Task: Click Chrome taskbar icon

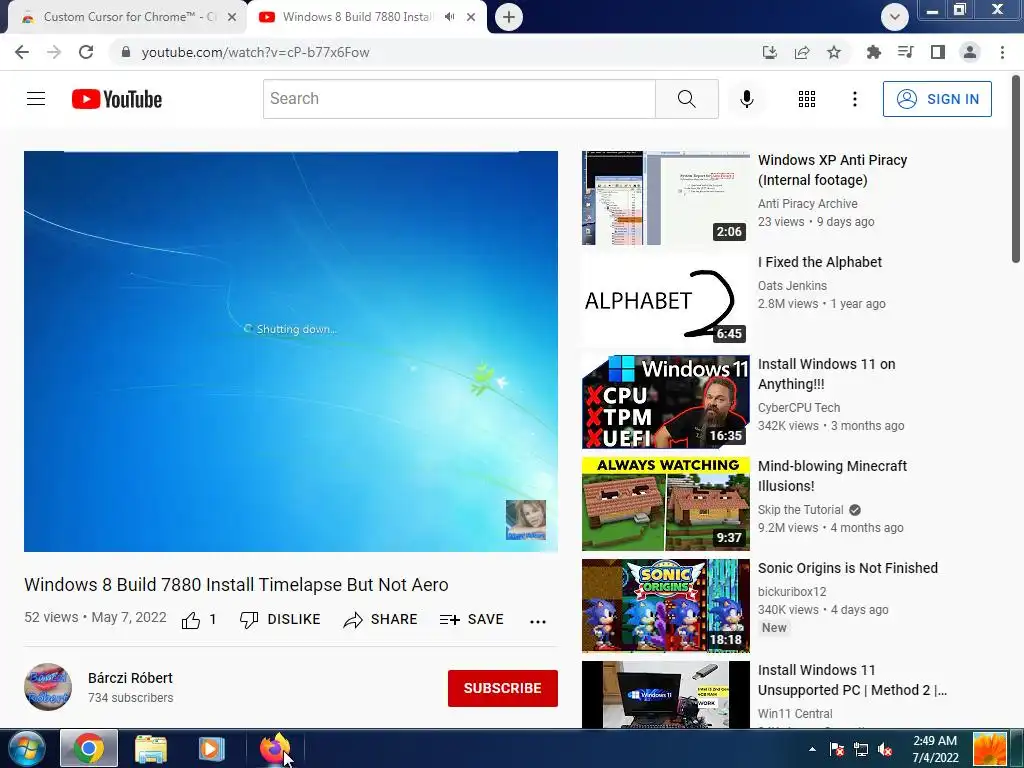Action: (x=89, y=749)
